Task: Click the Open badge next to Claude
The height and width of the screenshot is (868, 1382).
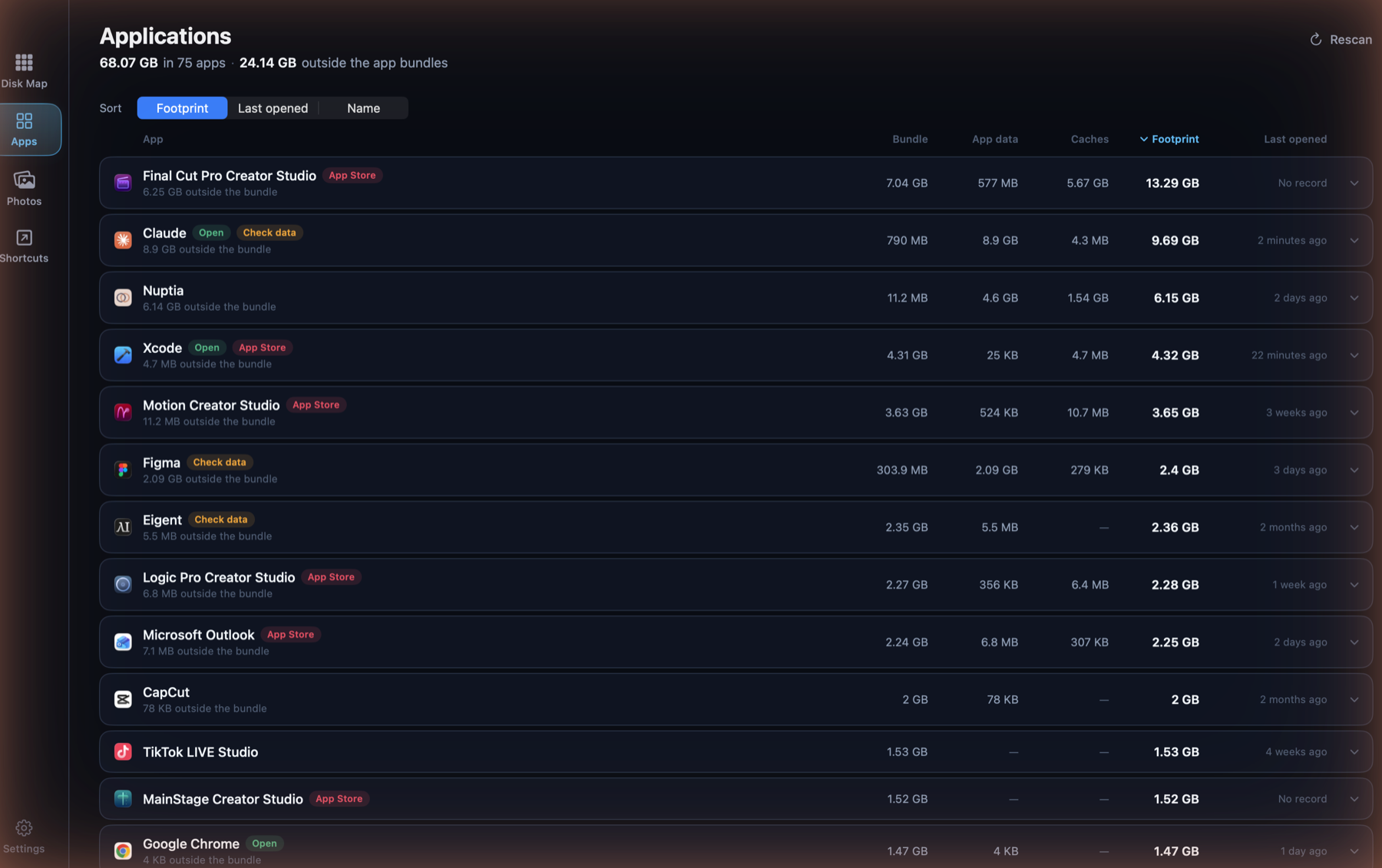Action: click(211, 233)
